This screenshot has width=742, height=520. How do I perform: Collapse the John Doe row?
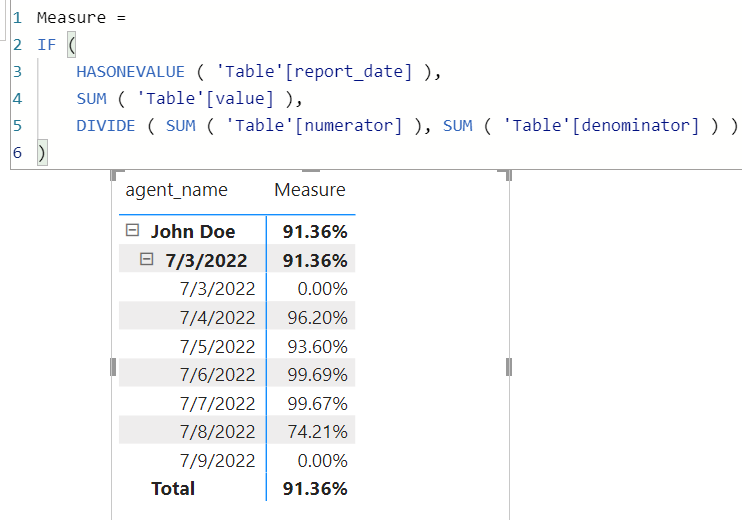[132, 230]
